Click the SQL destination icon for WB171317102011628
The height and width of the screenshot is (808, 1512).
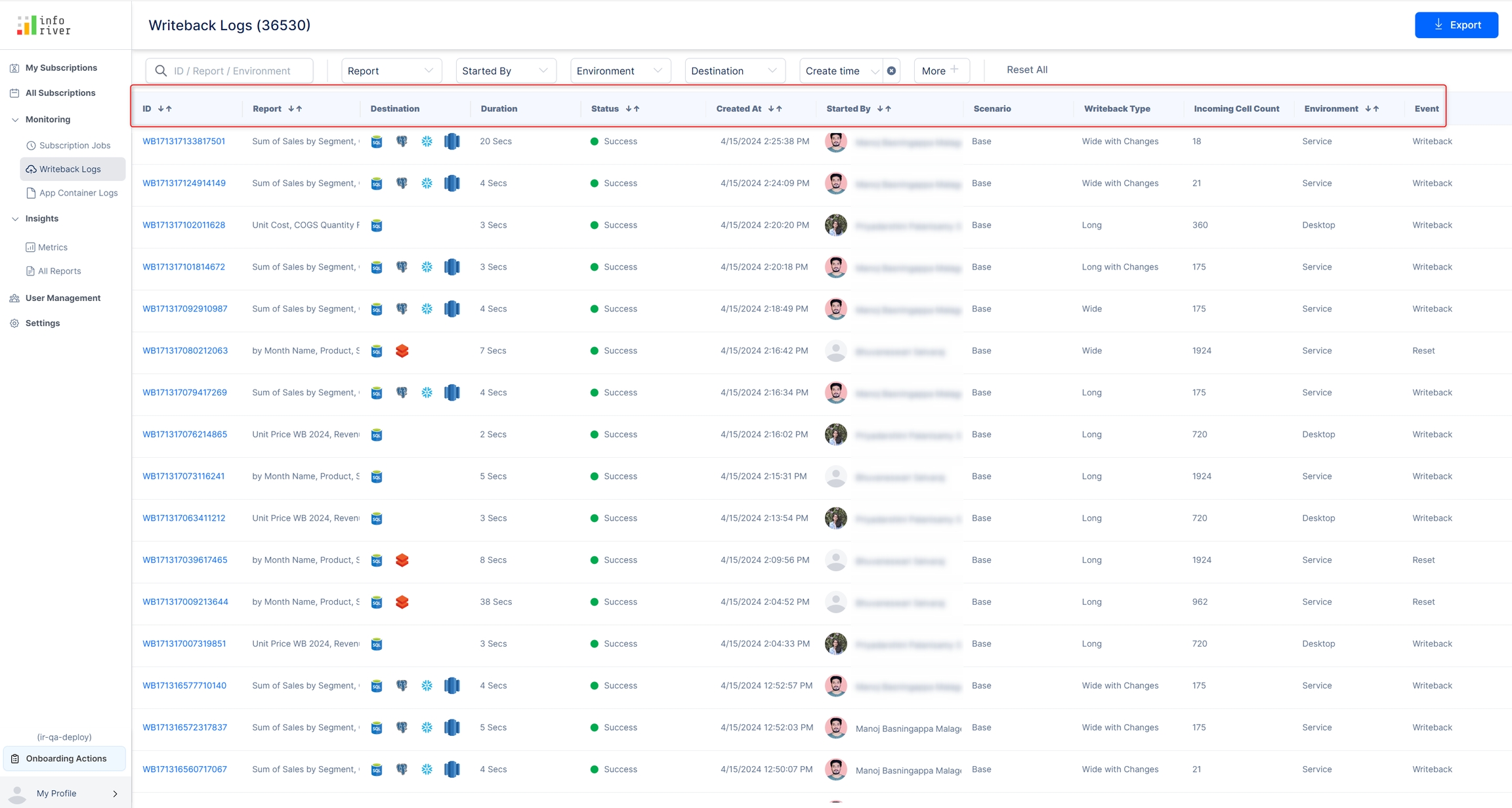click(x=377, y=226)
